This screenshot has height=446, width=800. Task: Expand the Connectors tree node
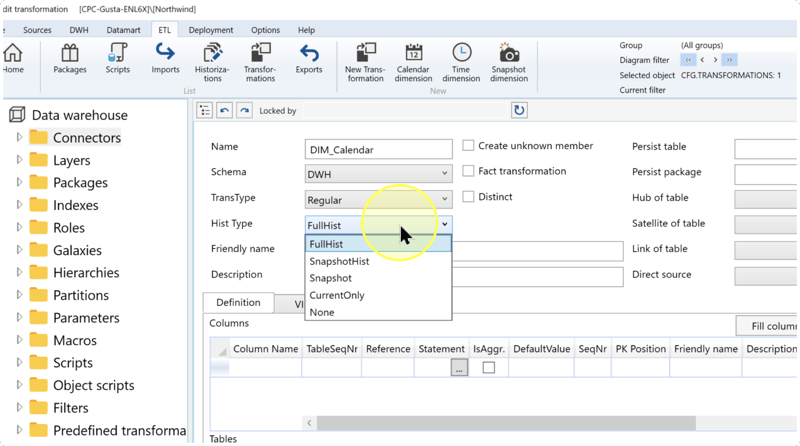pos(19,137)
